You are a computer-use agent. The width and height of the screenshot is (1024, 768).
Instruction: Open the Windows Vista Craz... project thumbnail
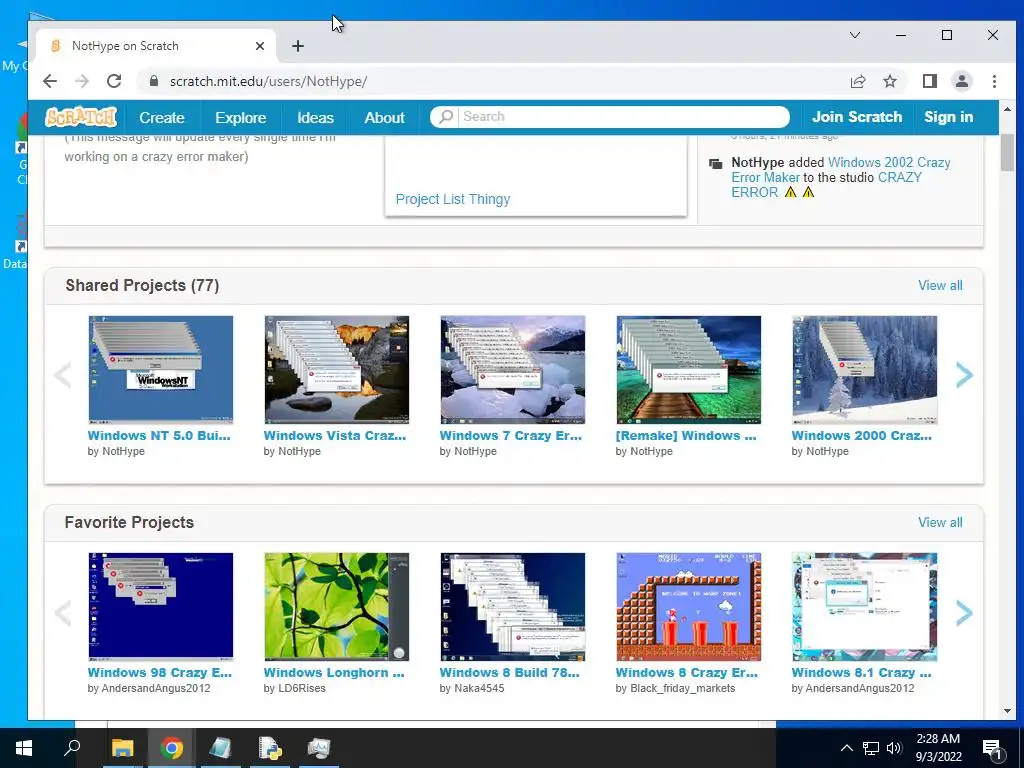click(336, 370)
